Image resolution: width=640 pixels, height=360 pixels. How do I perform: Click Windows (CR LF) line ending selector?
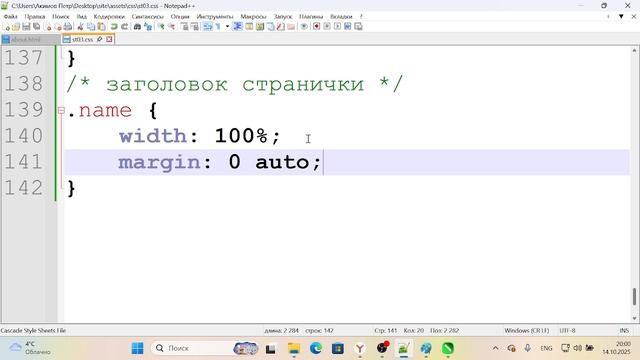pos(527,330)
